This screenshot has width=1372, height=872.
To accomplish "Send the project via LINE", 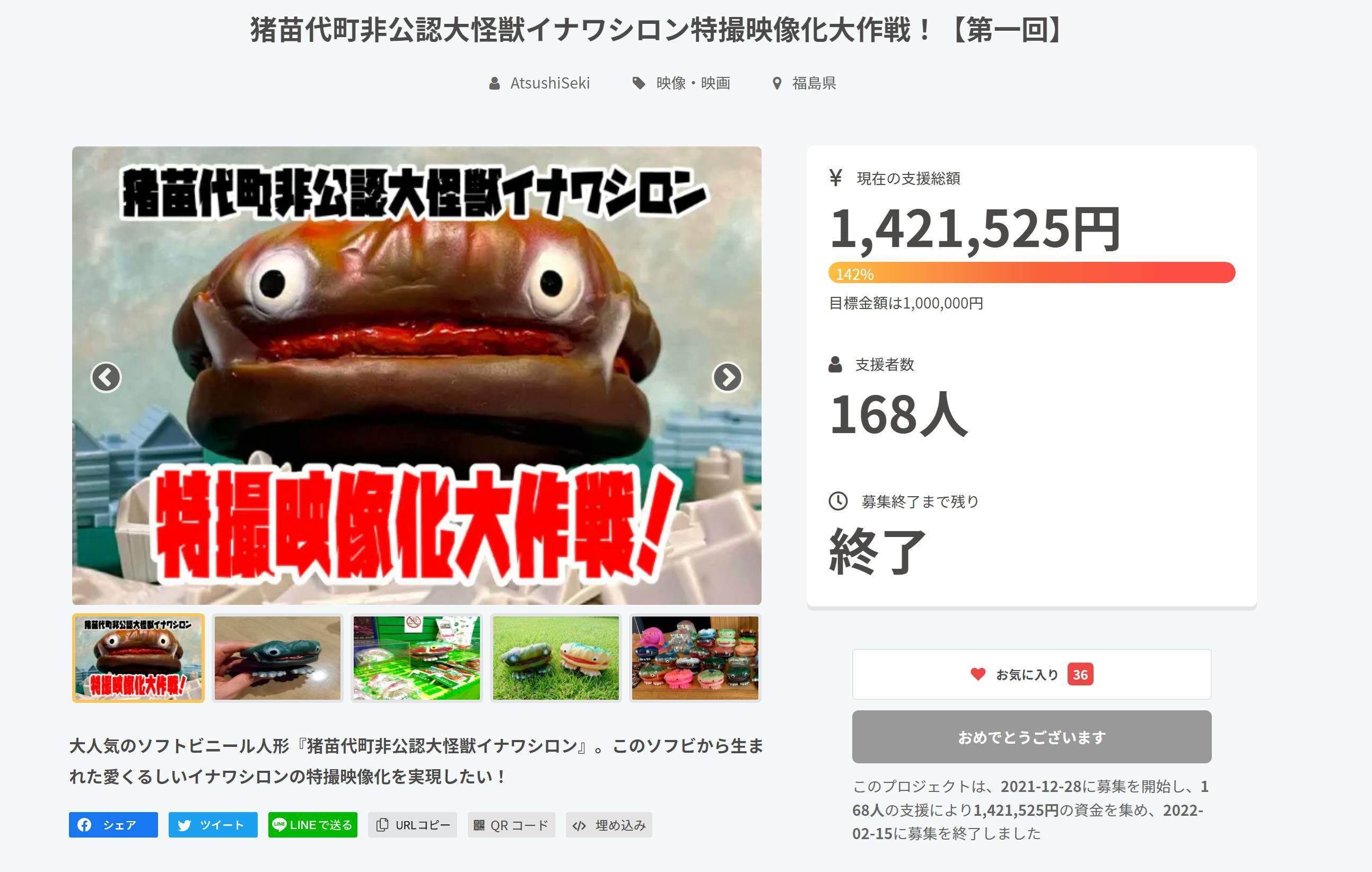I will (x=313, y=825).
